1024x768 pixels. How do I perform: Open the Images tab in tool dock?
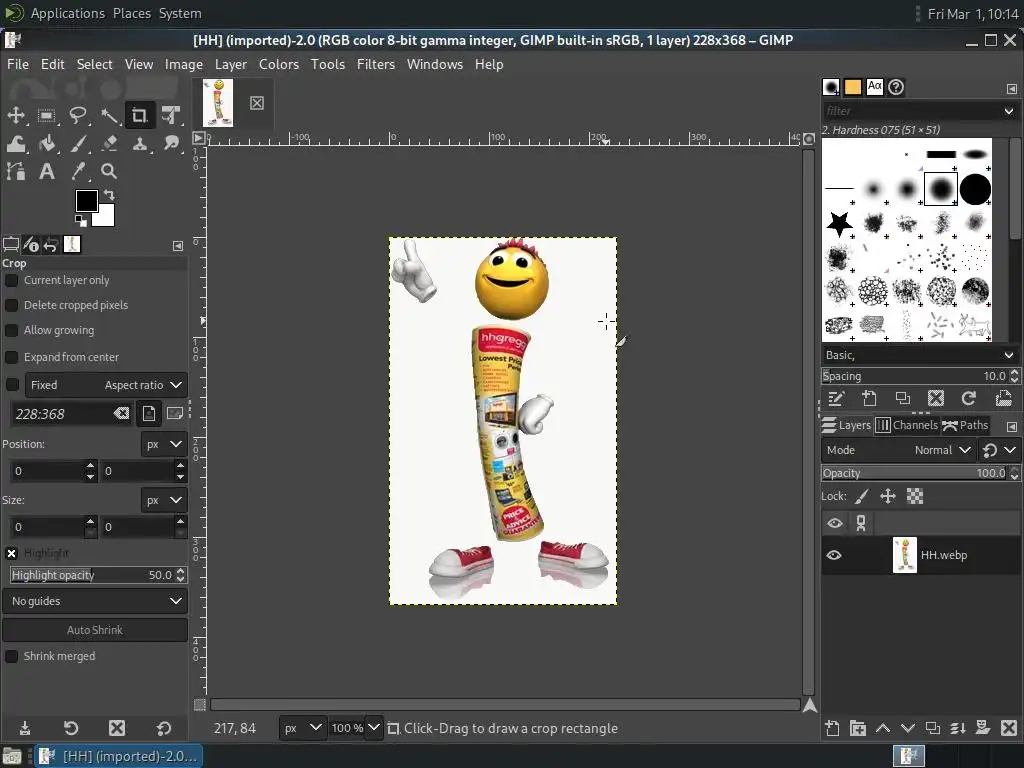[72, 244]
